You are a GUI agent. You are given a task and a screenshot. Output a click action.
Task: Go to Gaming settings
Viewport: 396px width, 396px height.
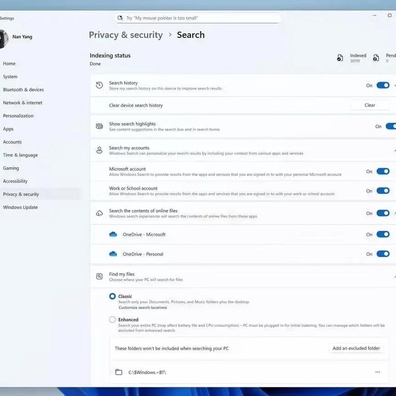coord(11,168)
